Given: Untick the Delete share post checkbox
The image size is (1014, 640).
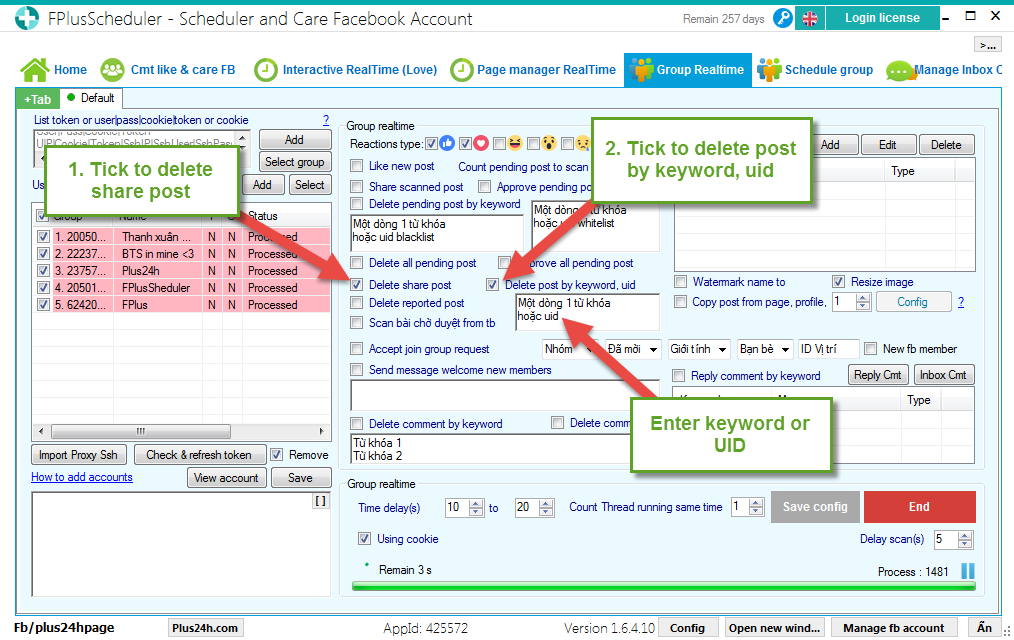Looking at the screenshot, I should [357, 285].
